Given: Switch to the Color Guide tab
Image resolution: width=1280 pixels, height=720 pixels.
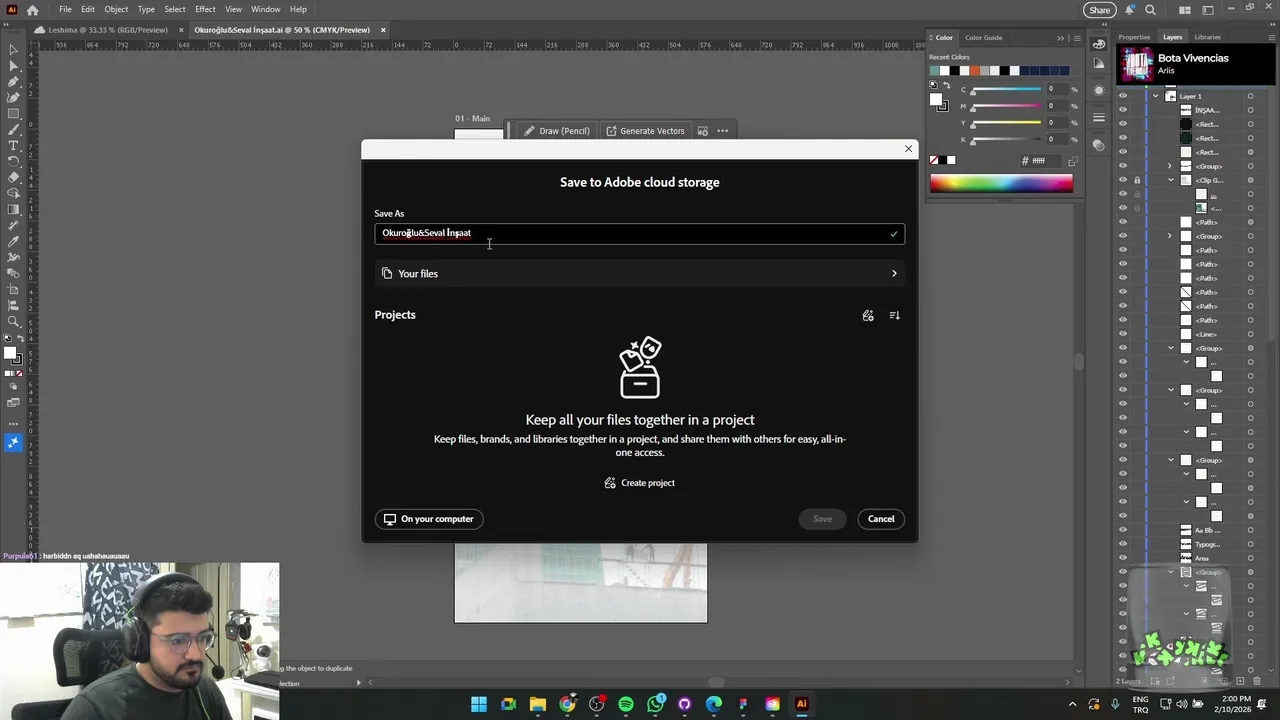Looking at the screenshot, I should click(x=983, y=38).
